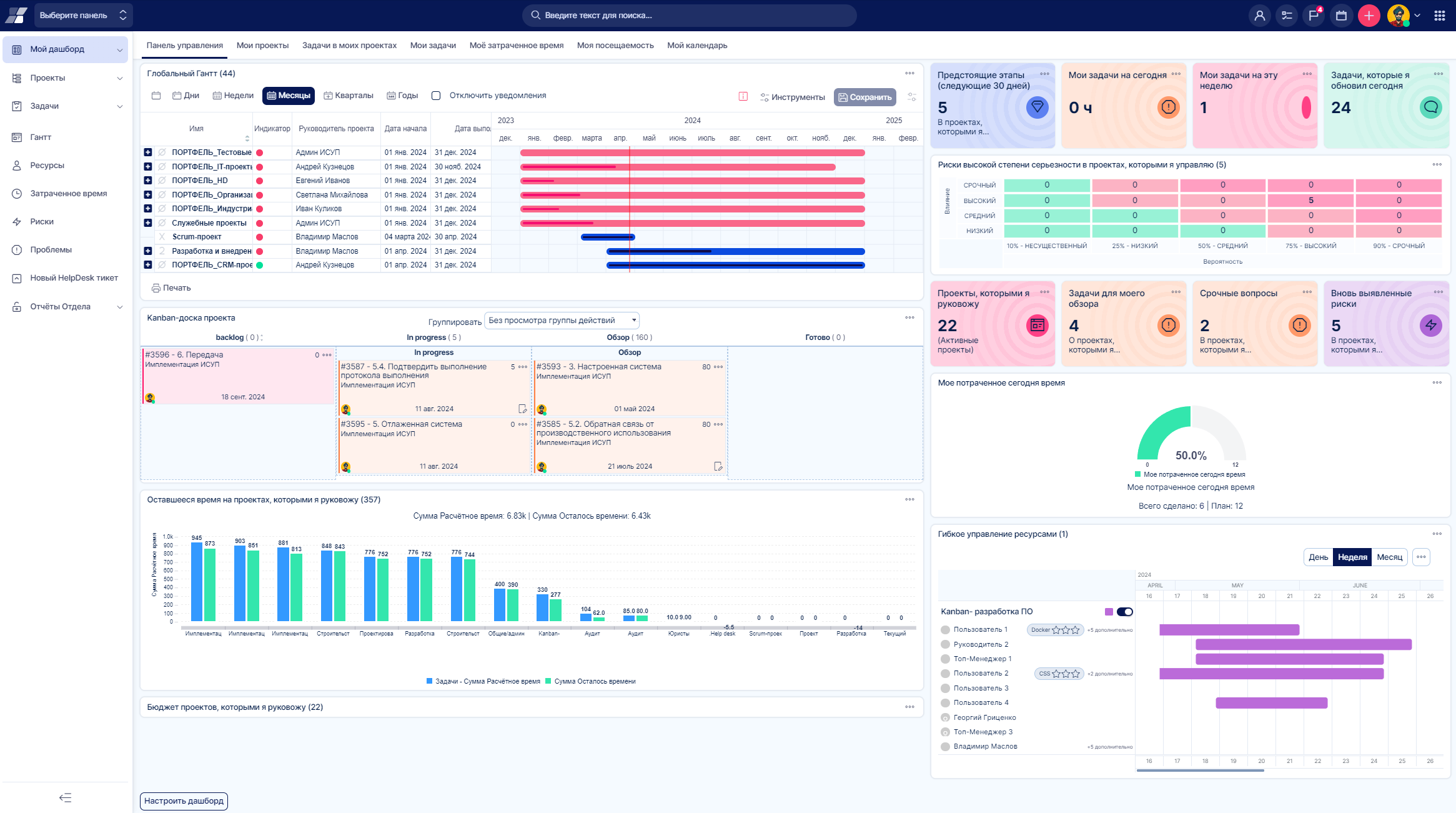Select the Пользователь 1 radio circle
1456x813 pixels.
(945, 630)
